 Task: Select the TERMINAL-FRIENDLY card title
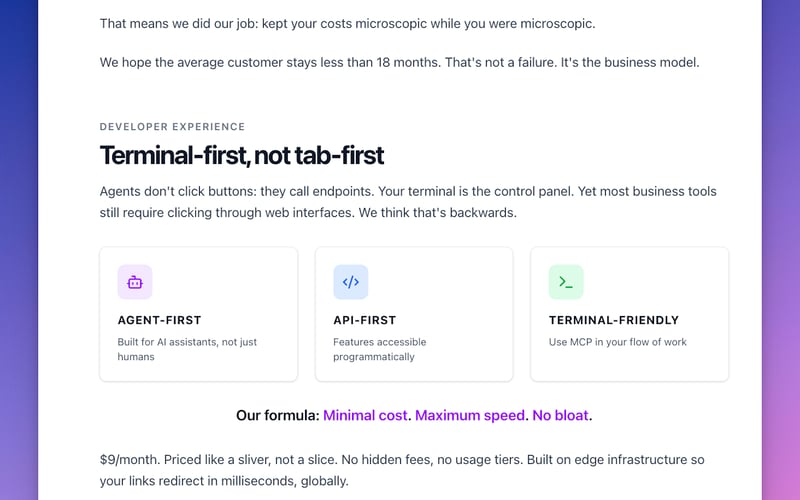(613, 321)
